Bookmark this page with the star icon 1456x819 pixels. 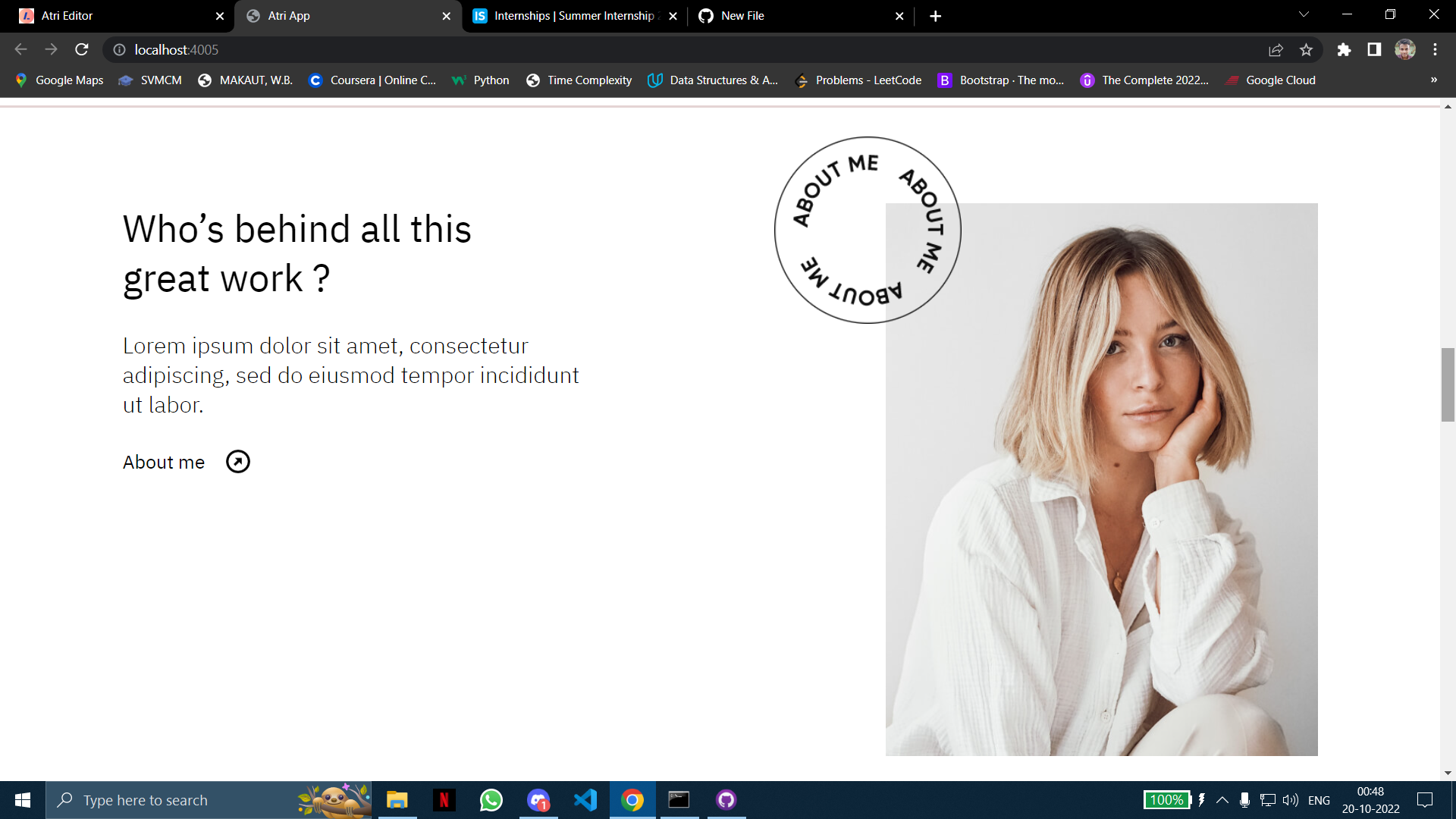1306,50
